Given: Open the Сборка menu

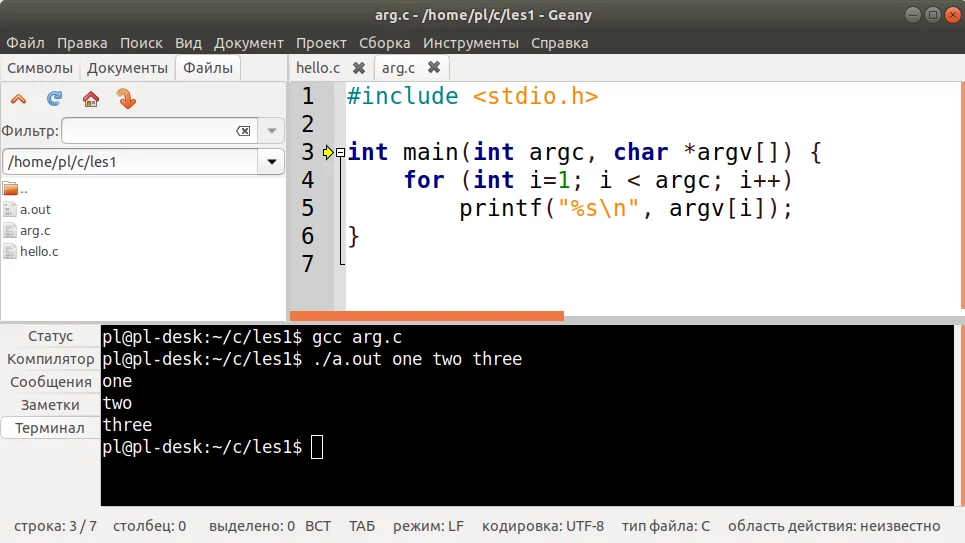Looking at the screenshot, I should pos(384,43).
